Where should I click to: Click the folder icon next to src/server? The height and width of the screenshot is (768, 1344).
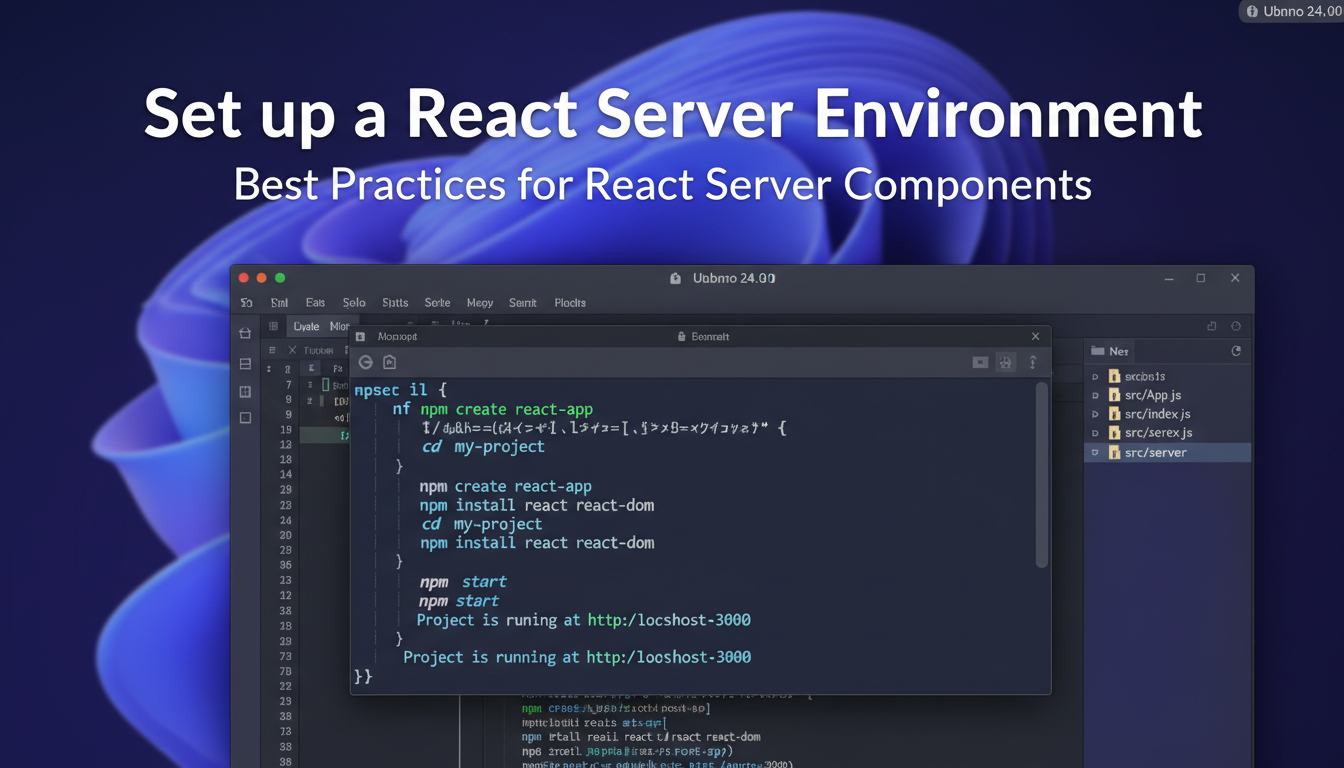coord(1114,452)
